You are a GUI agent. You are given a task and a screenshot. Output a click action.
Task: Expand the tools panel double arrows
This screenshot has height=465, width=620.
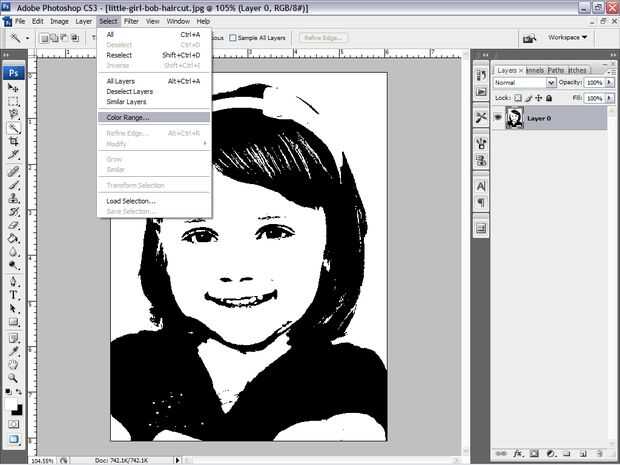(6, 55)
